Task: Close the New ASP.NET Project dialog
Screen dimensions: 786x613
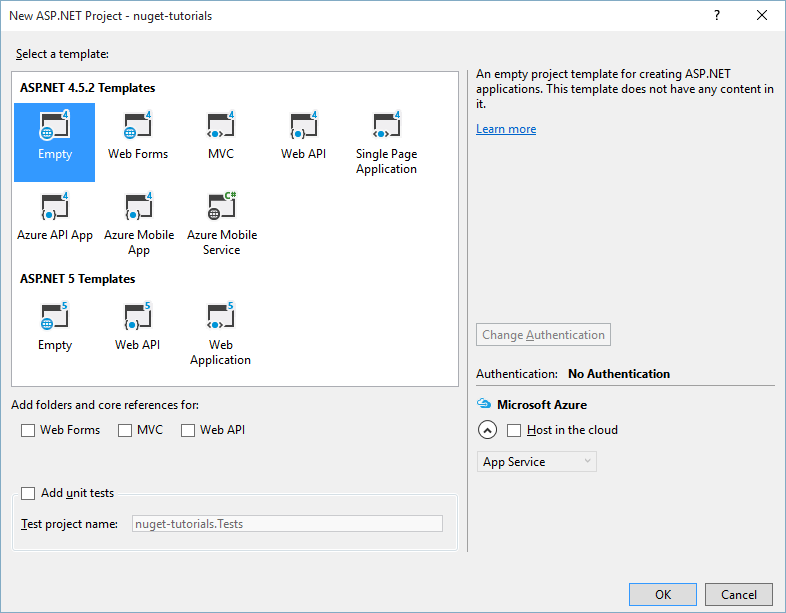Action: click(762, 16)
